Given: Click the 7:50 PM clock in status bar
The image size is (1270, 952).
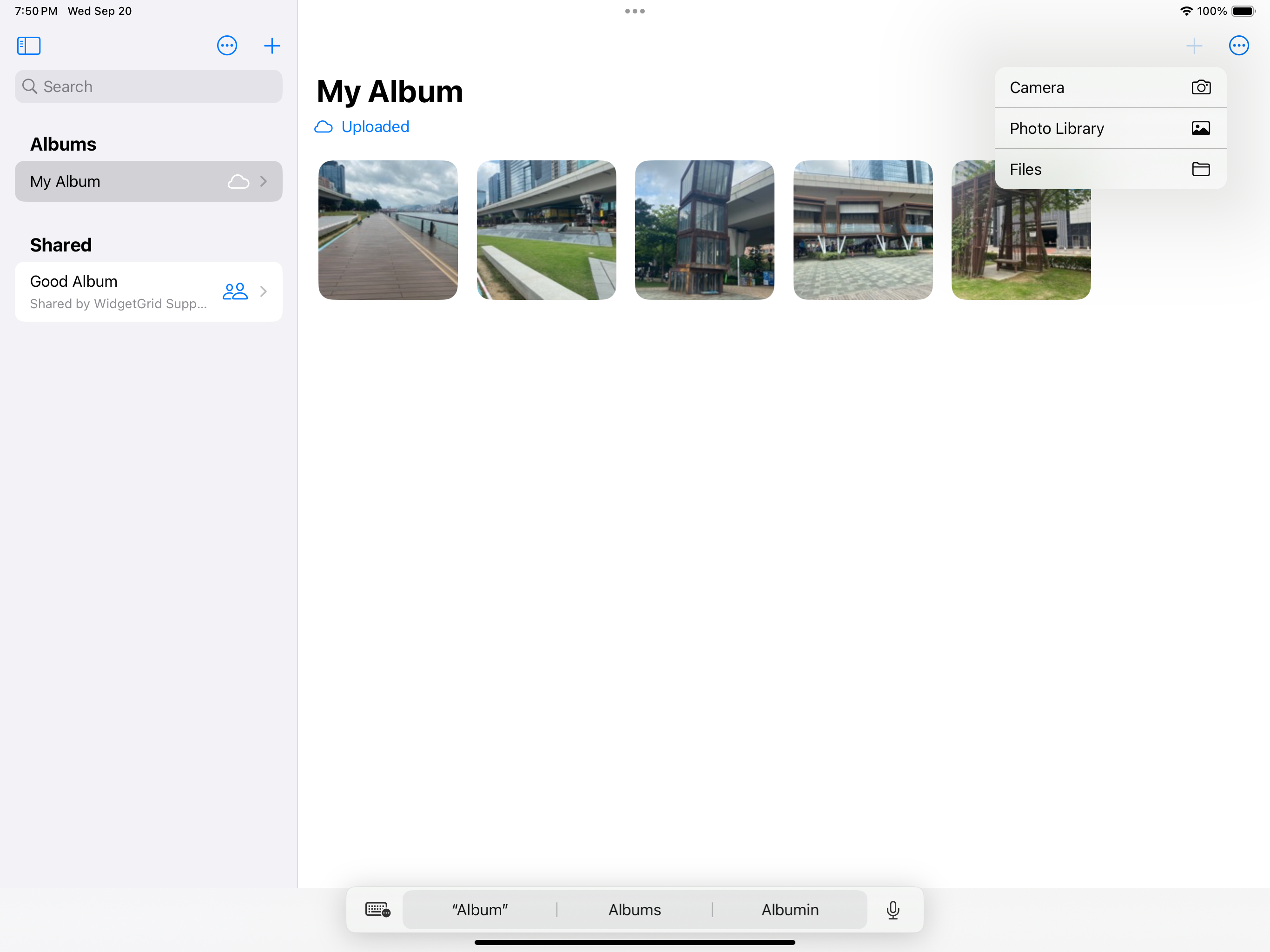Looking at the screenshot, I should 36,11.
